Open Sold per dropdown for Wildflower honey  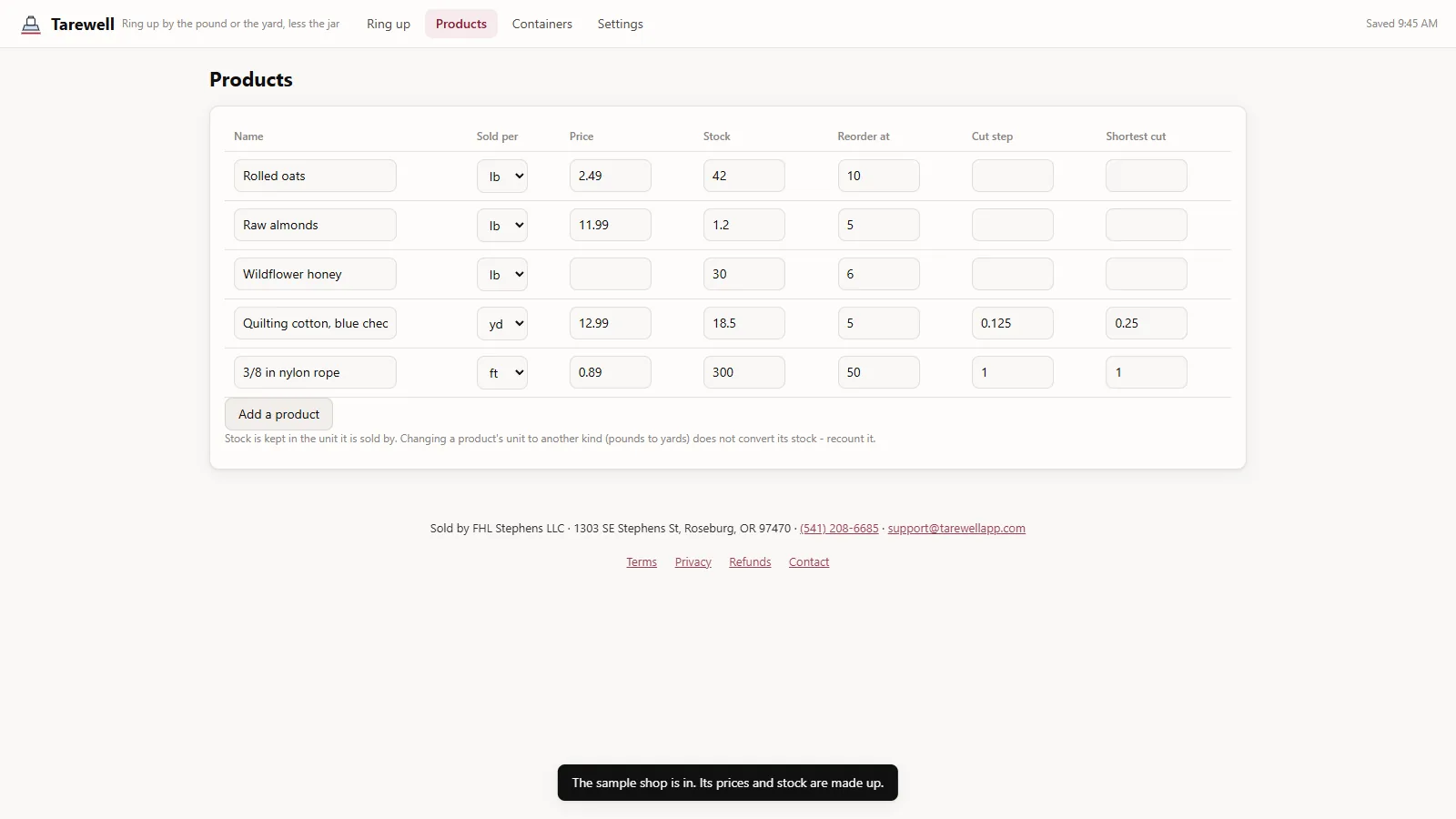click(x=502, y=274)
